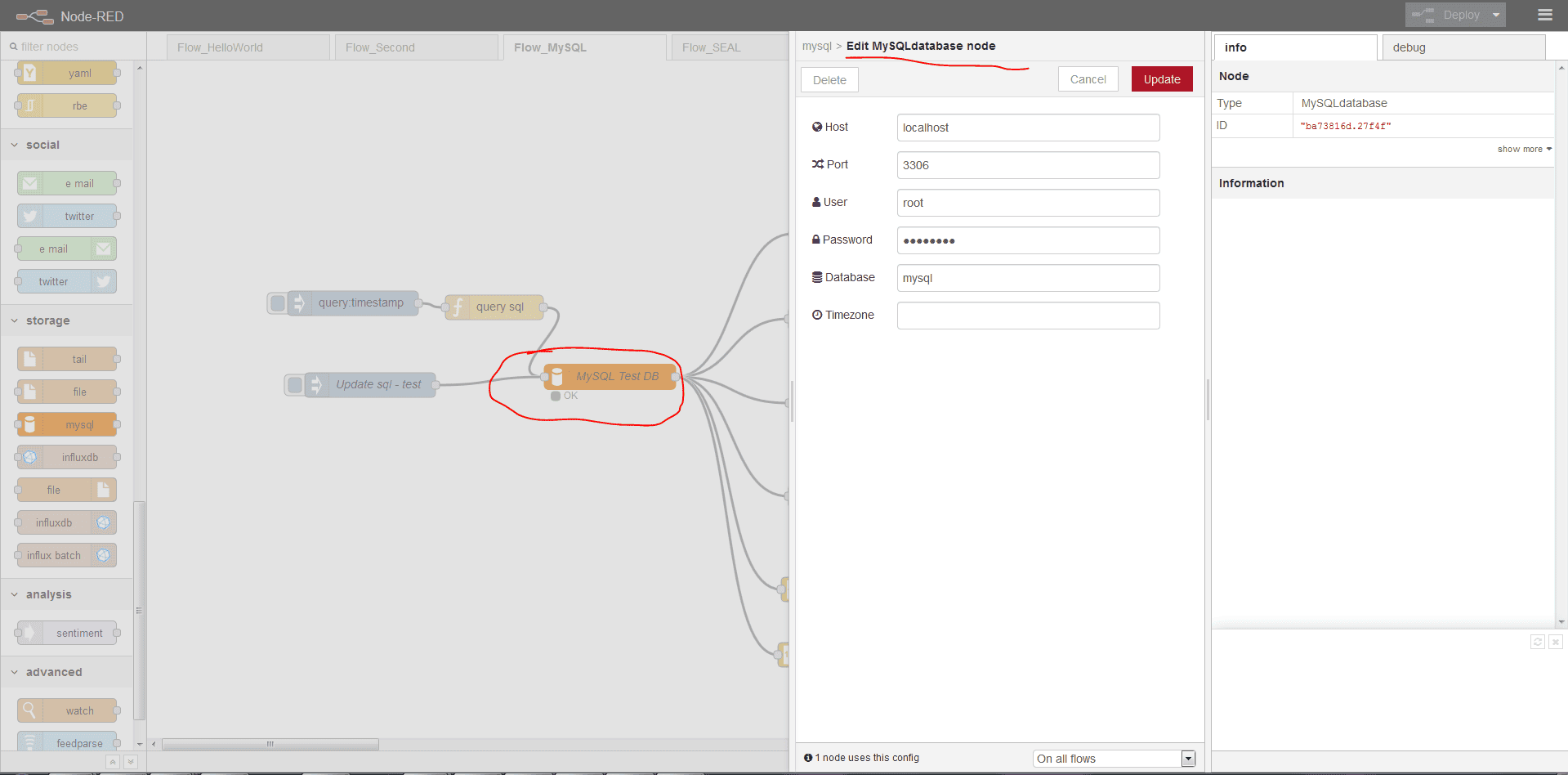Click the red Update button

1161,79
